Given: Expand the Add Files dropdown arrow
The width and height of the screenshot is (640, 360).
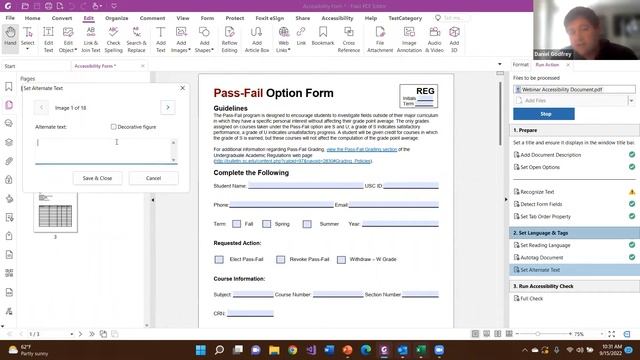Looking at the screenshot, I should [x=631, y=100].
